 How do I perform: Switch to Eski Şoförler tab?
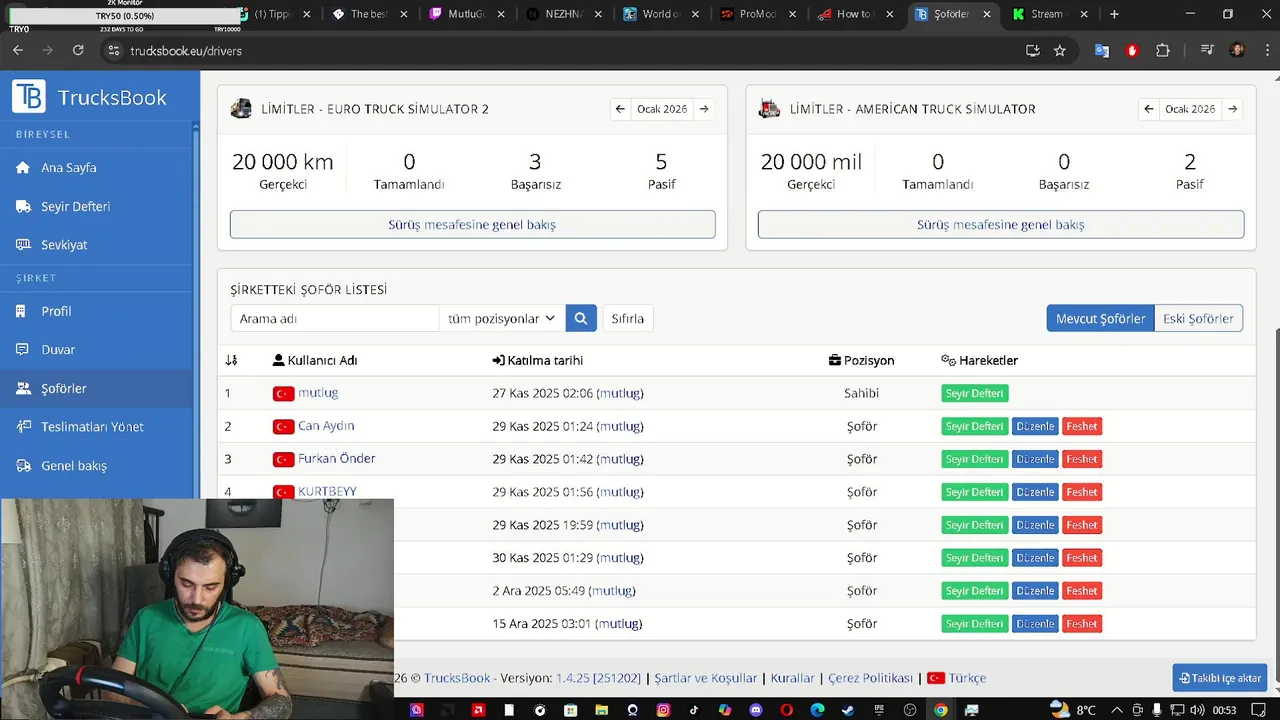pyautogui.click(x=1198, y=318)
